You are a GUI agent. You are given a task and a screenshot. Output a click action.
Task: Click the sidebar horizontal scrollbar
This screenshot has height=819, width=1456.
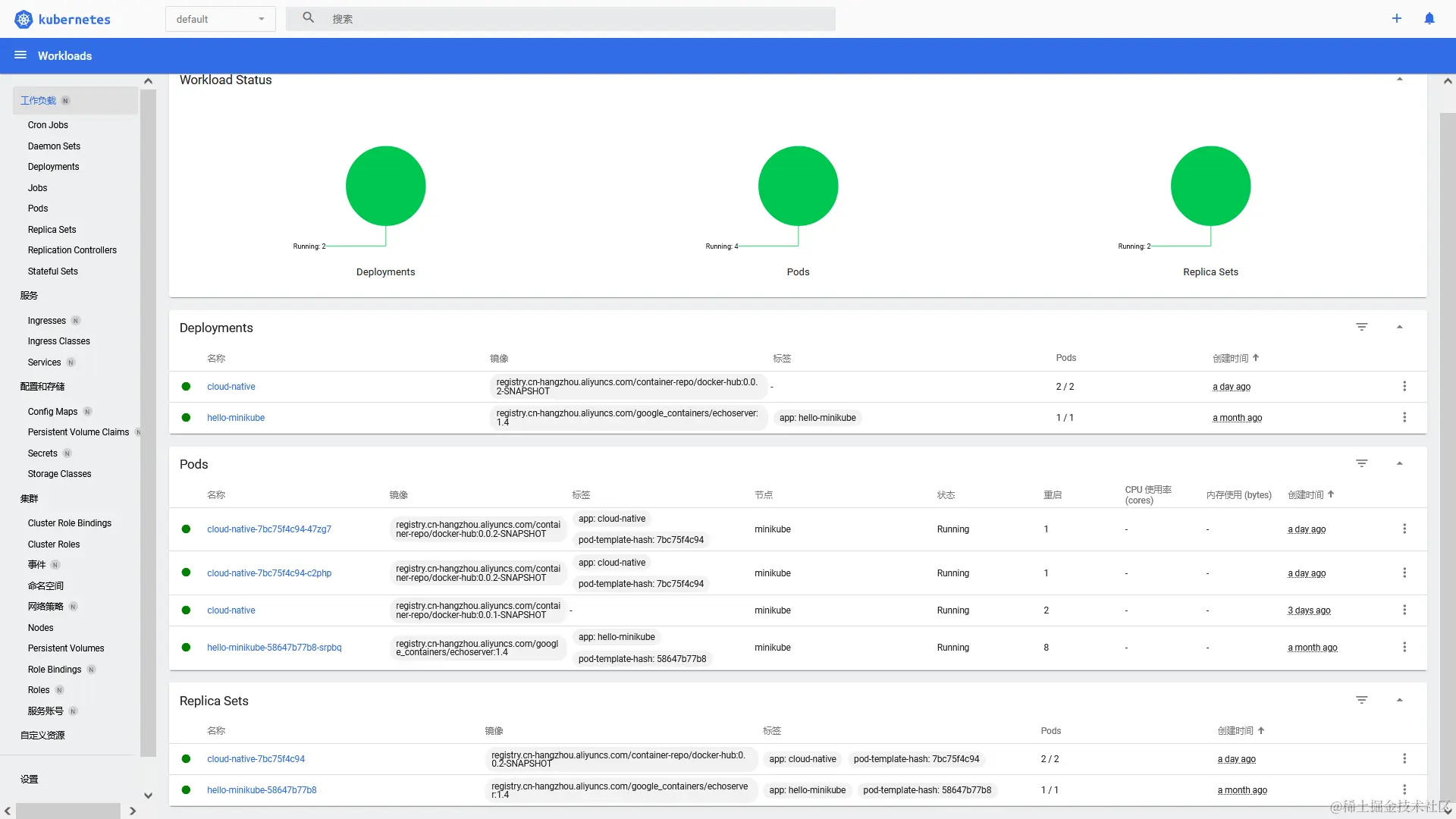pos(68,811)
